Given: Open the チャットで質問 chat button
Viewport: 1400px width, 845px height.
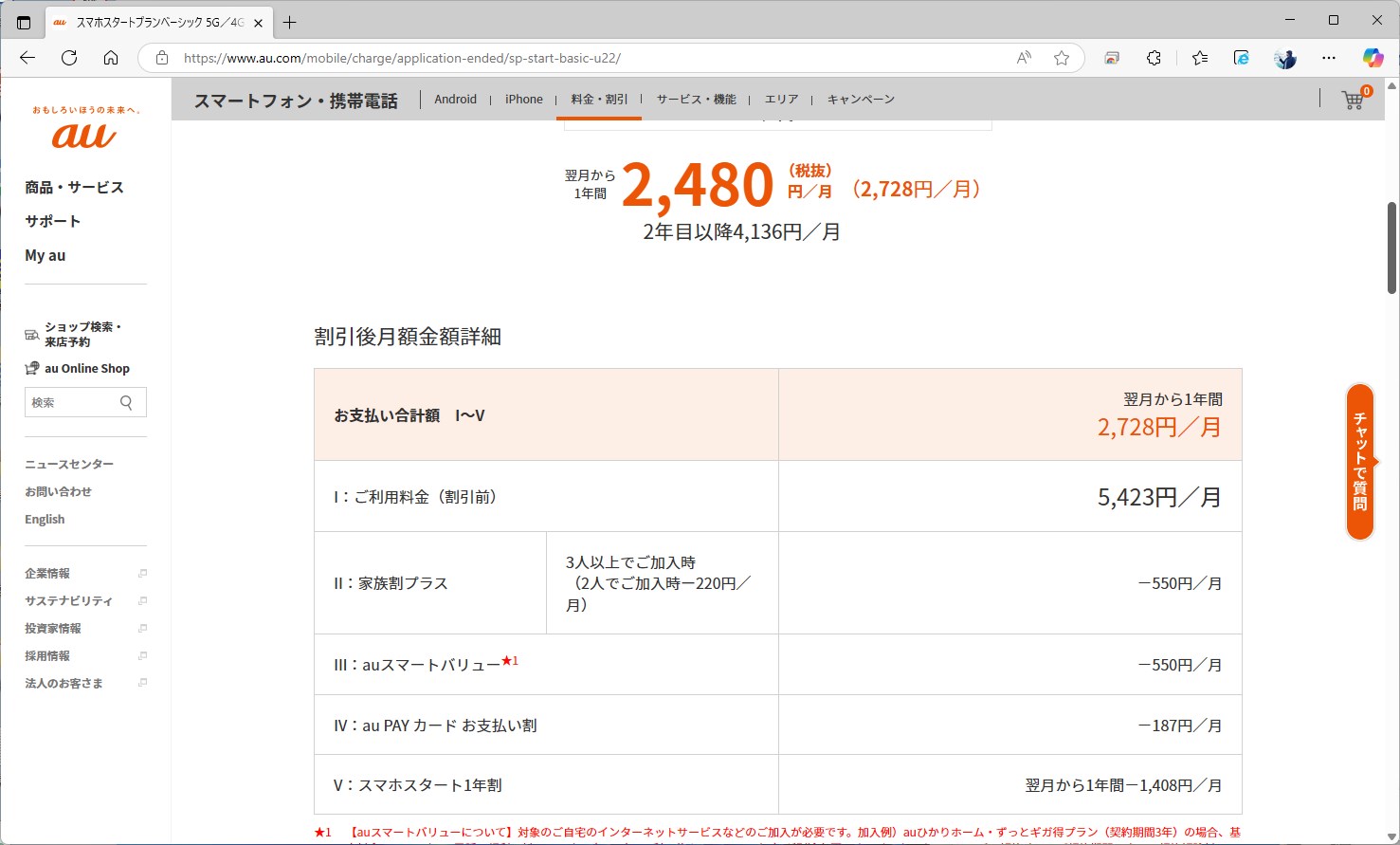Looking at the screenshot, I should (x=1360, y=464).
